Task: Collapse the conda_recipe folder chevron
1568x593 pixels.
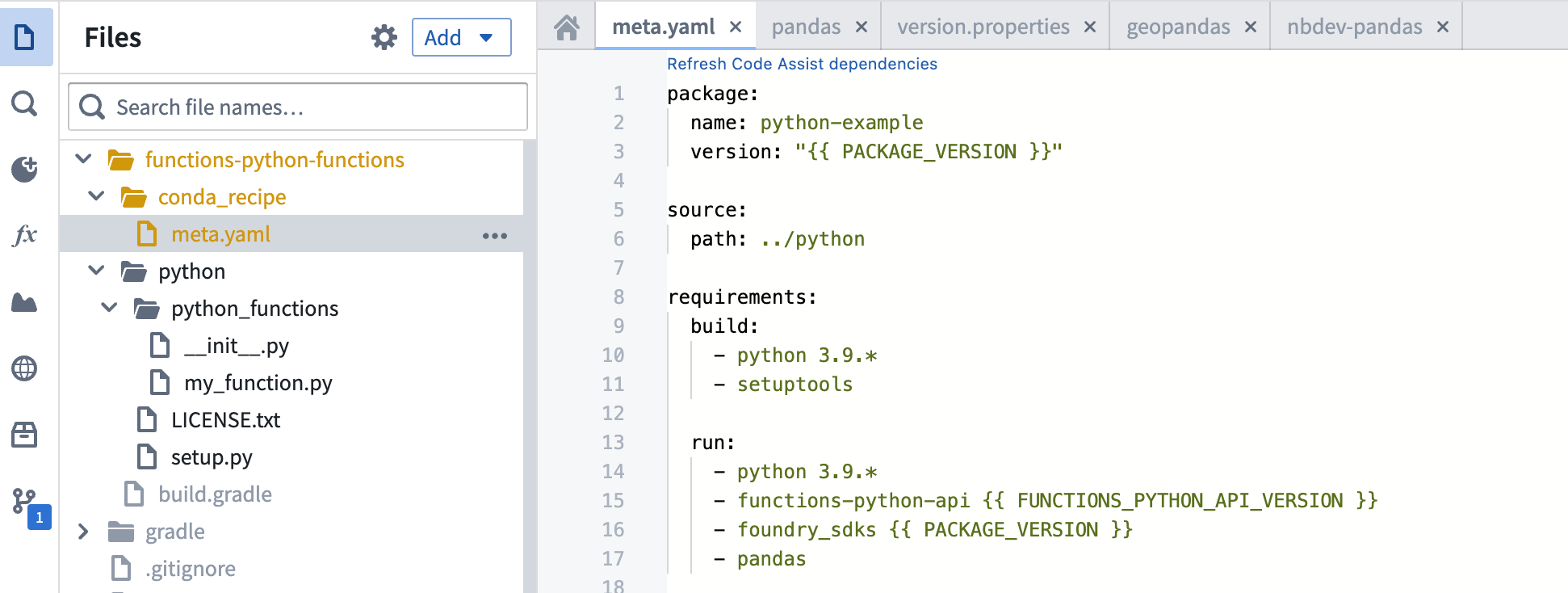Action: (x=96, y=196)
